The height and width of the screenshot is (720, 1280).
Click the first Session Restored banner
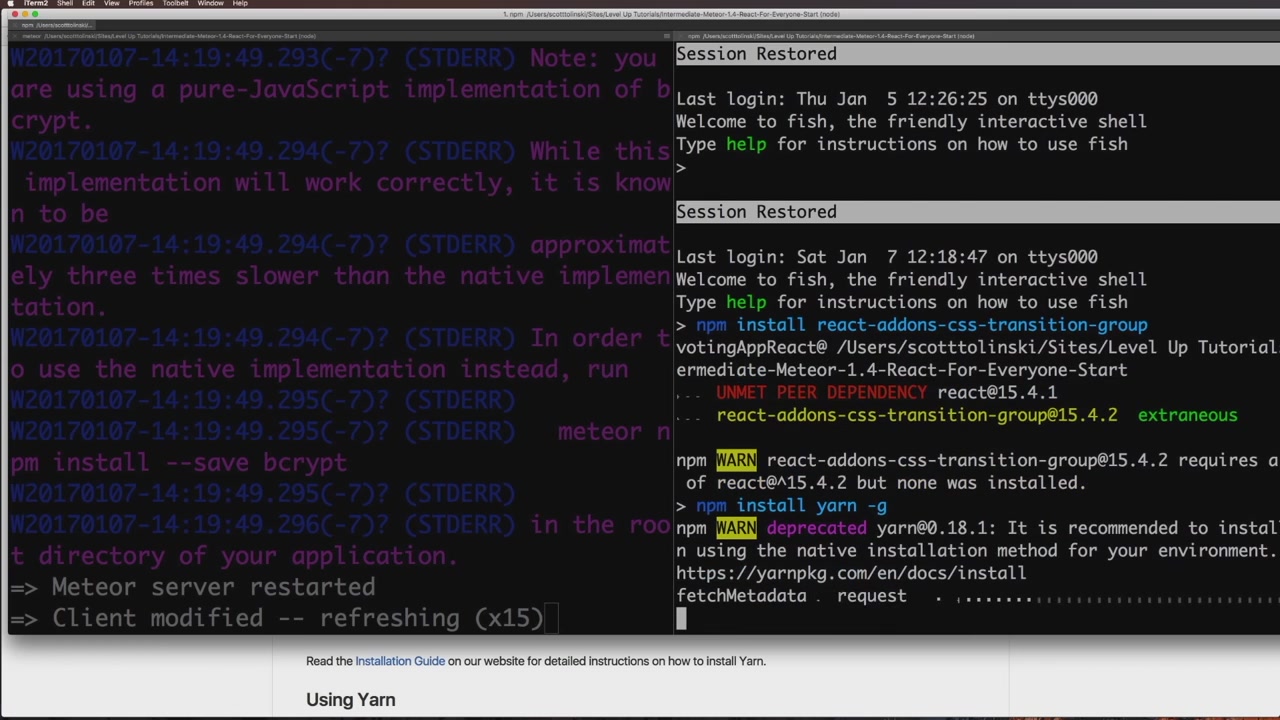pos(977,54)
